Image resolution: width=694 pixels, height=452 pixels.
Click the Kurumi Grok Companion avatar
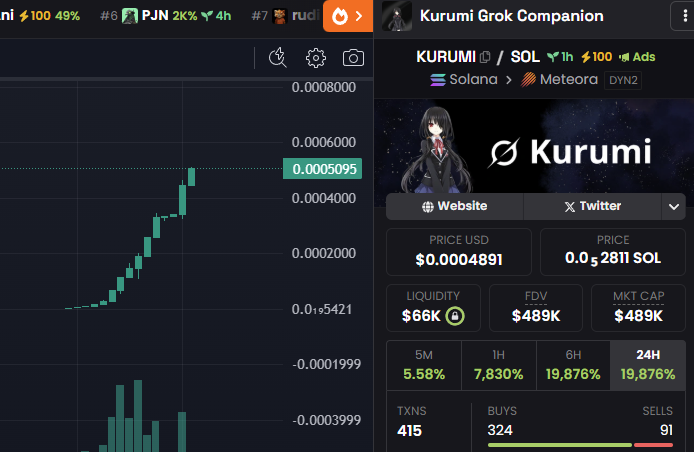click(397, 16)
